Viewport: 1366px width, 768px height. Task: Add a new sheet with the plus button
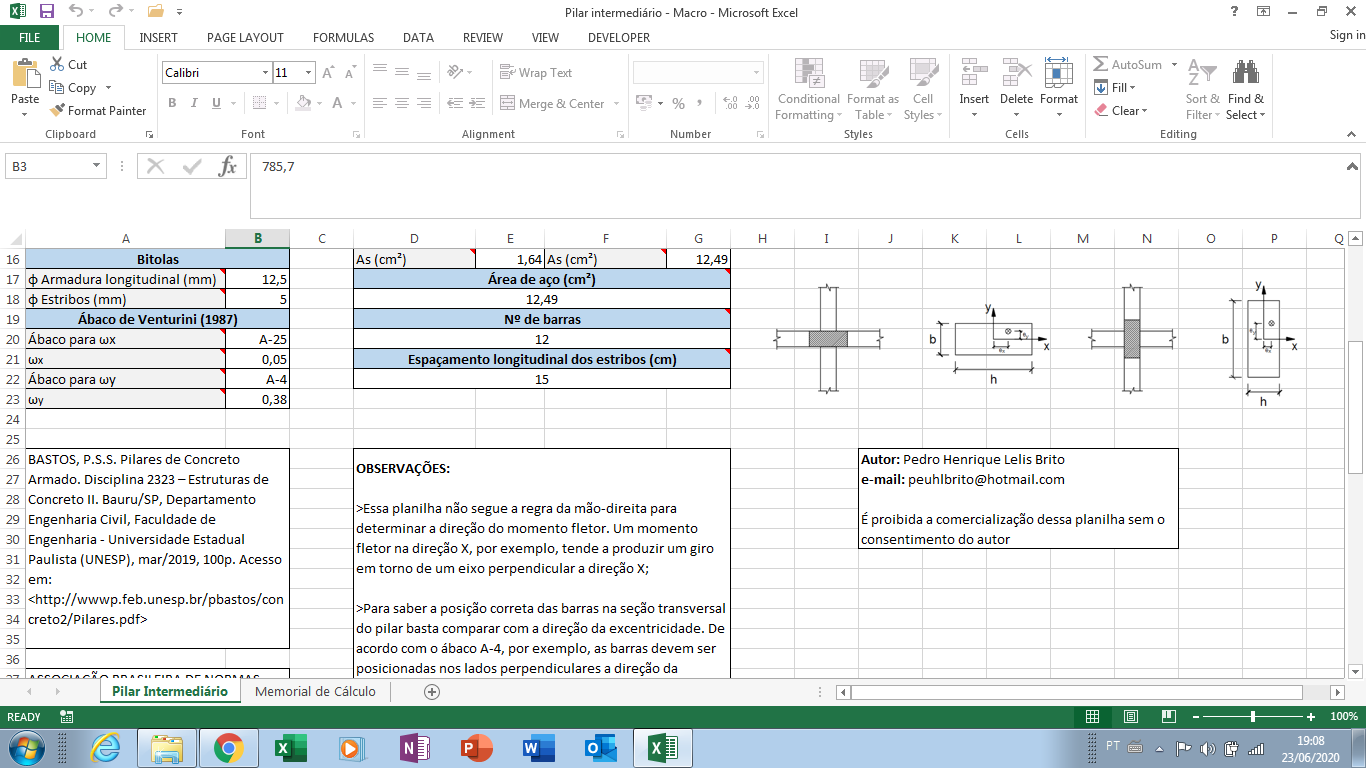[432, 692]
